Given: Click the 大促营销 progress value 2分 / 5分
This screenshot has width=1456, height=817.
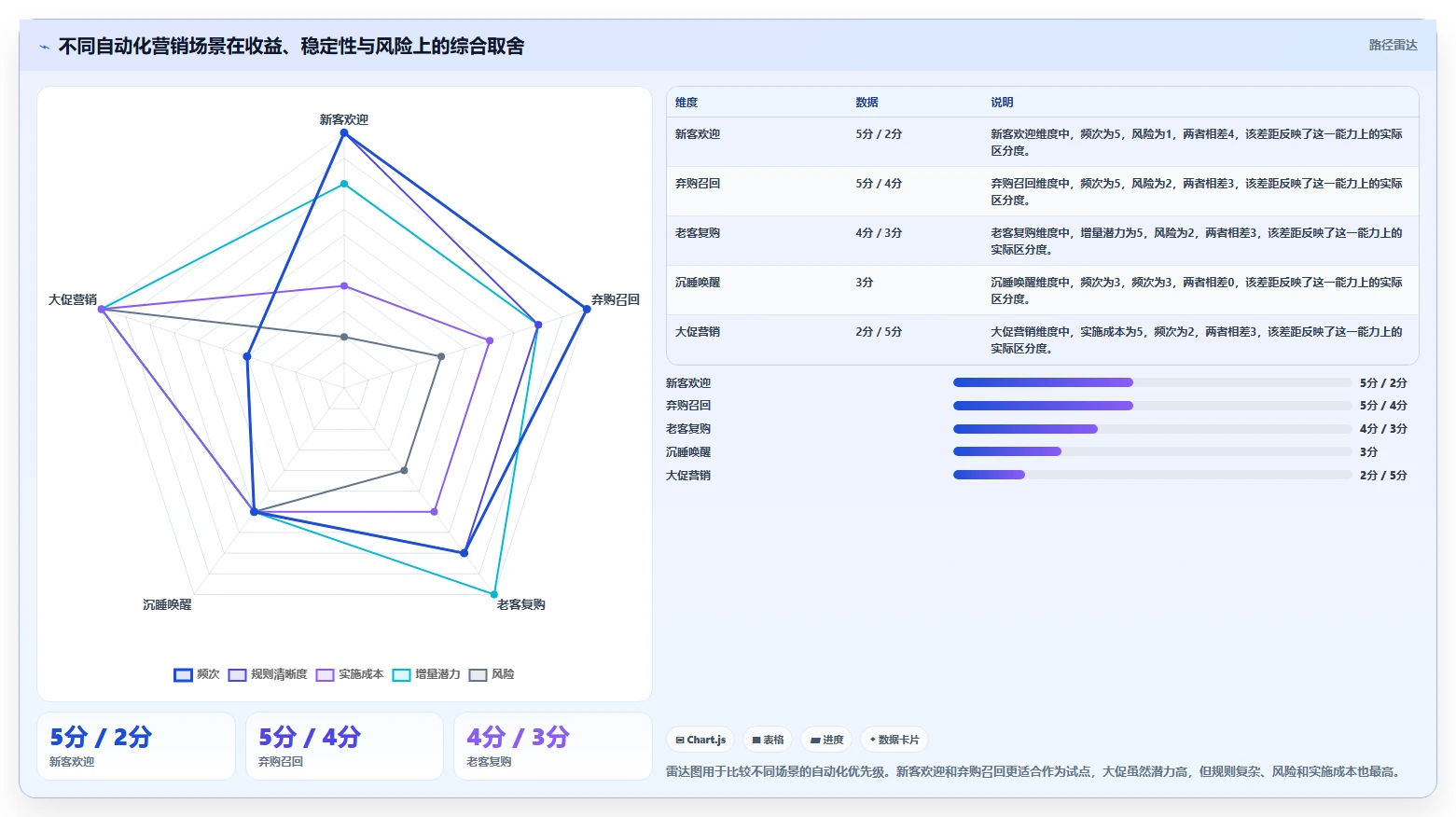Looking at the screenshot, I should click(1383, 476).
